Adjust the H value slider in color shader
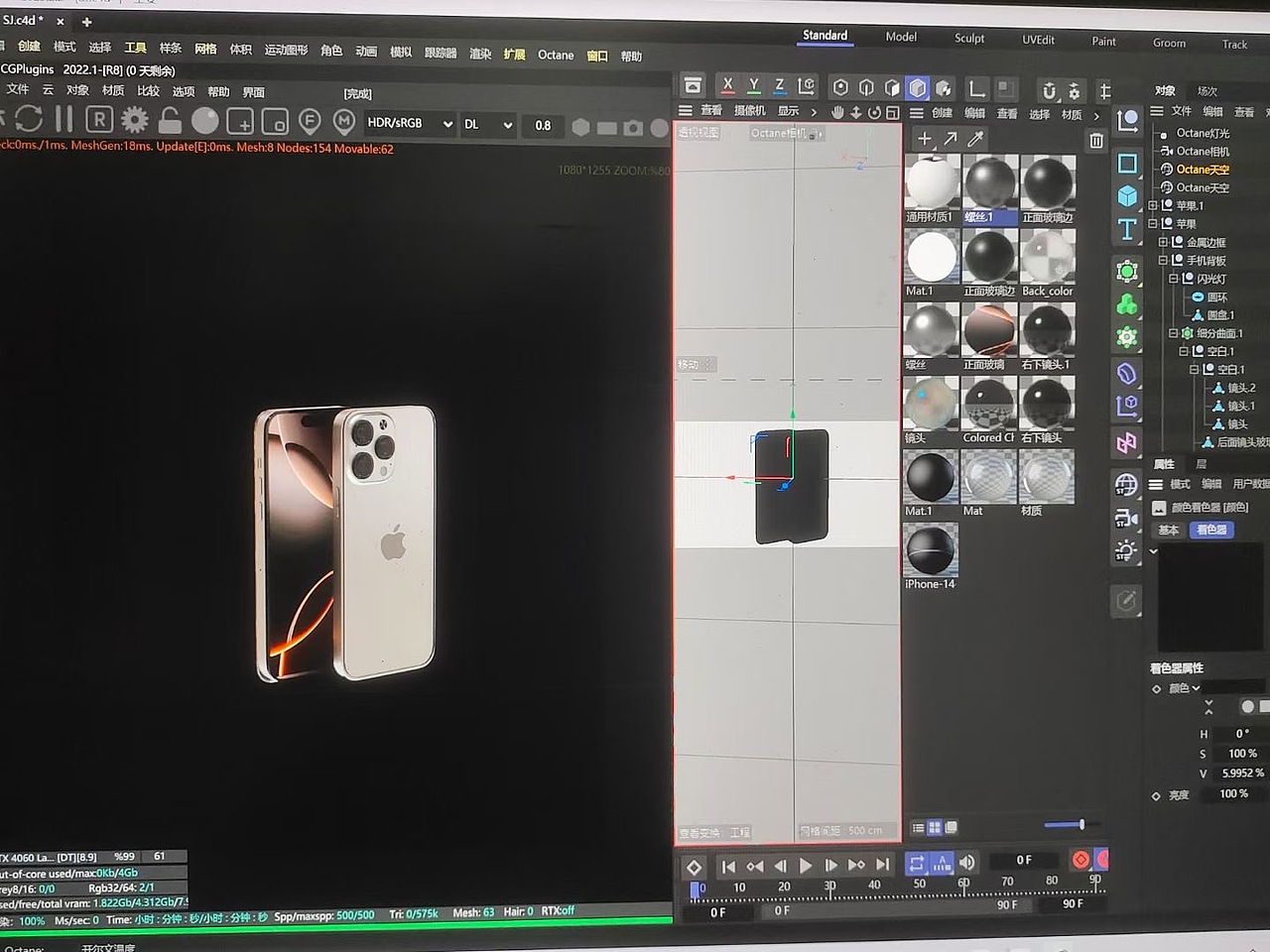 1239,734
